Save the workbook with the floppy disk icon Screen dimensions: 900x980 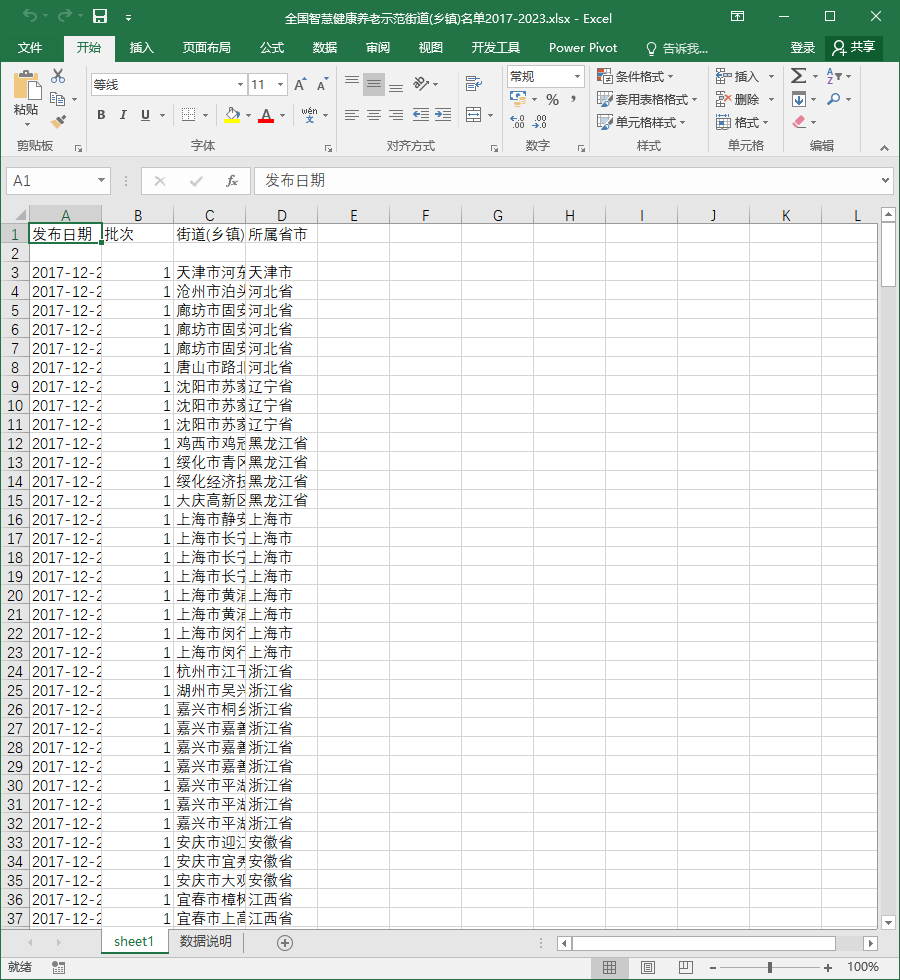[100, 17]
